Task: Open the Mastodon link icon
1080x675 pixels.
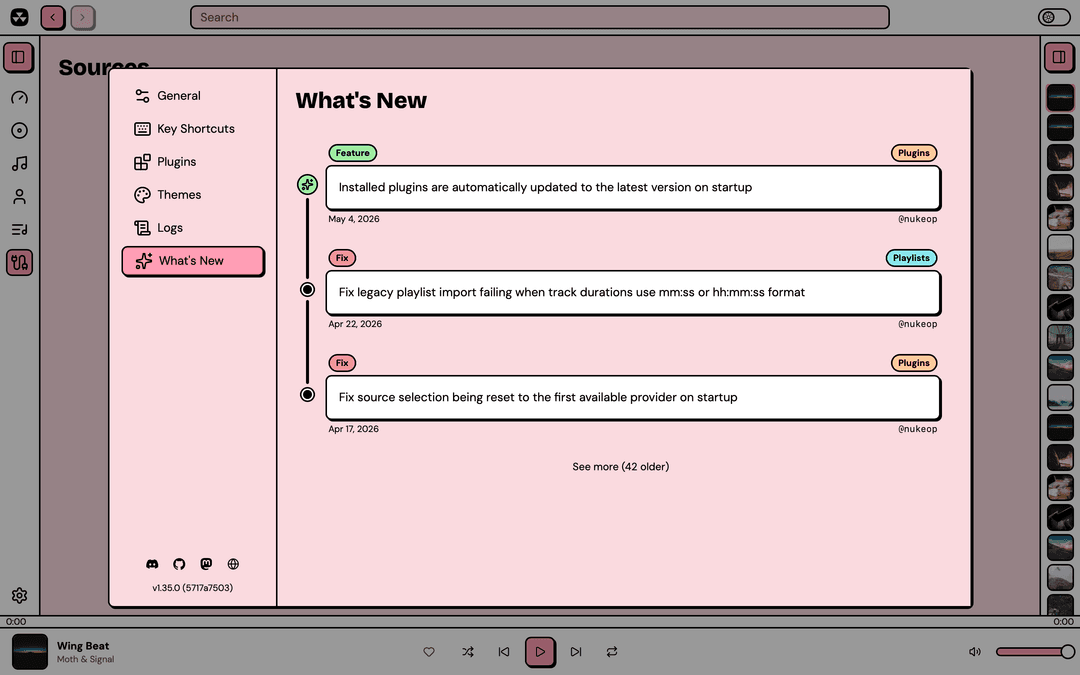Action: pyautogui.click(x=206, y=564)
